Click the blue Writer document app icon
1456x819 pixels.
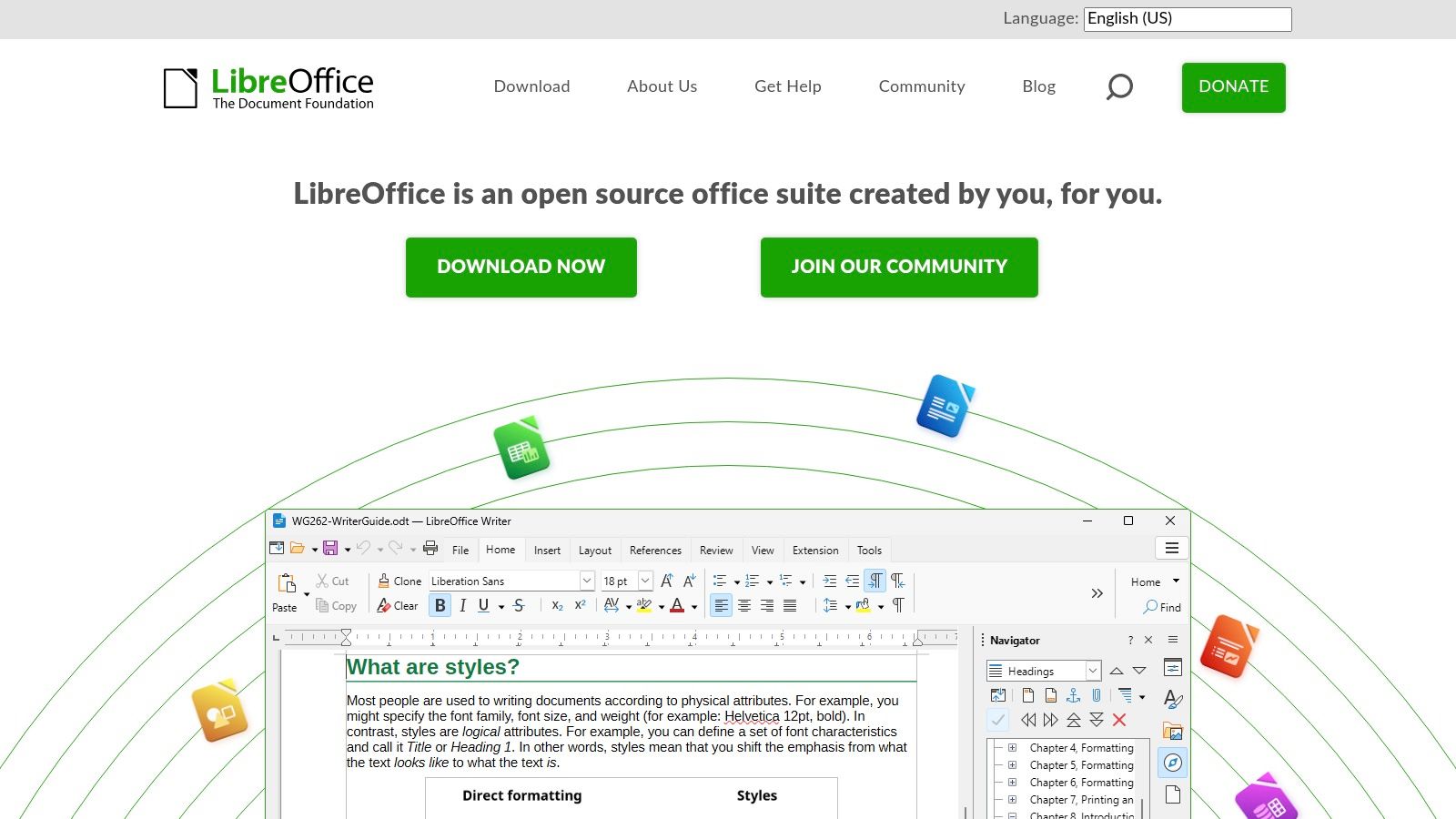click(x=945, y=406)
